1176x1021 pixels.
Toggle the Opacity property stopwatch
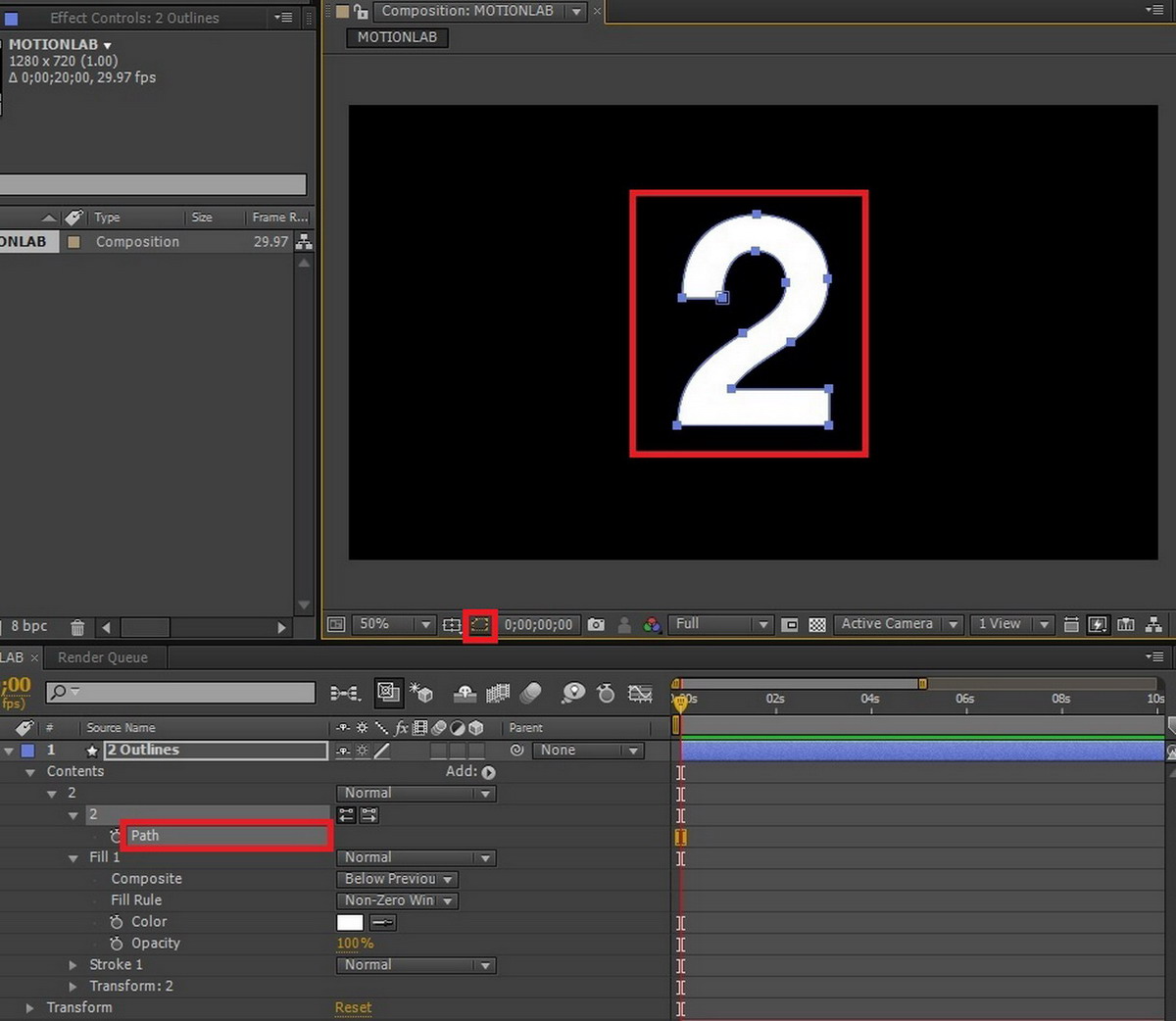[x=116, y=944]
